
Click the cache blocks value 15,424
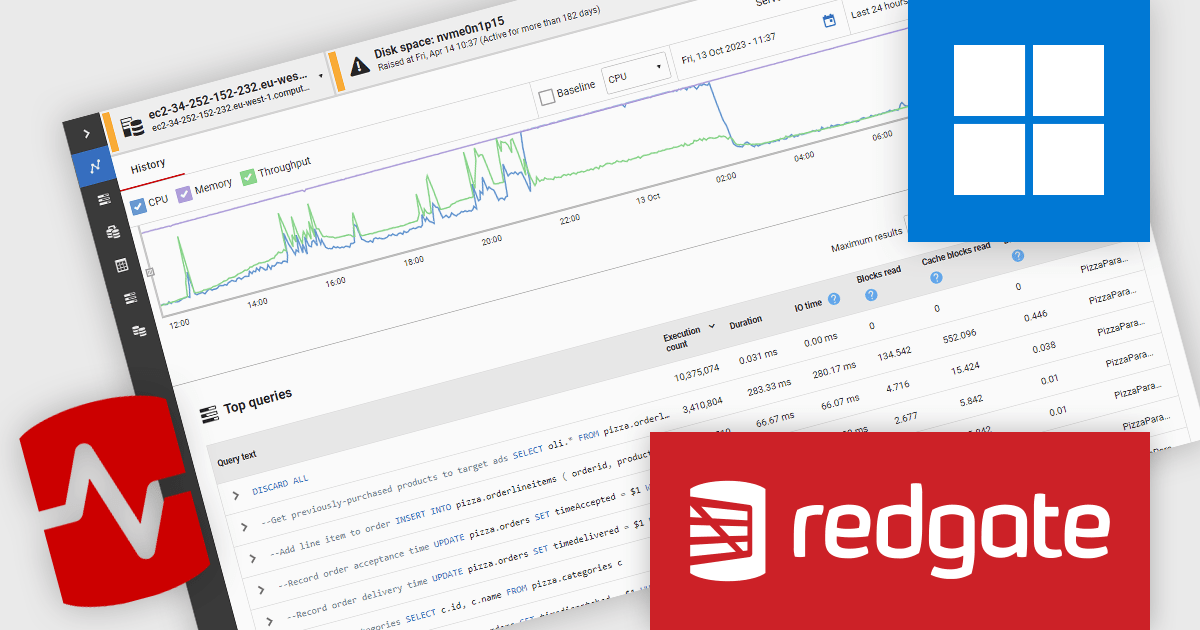tap(967, 369)
